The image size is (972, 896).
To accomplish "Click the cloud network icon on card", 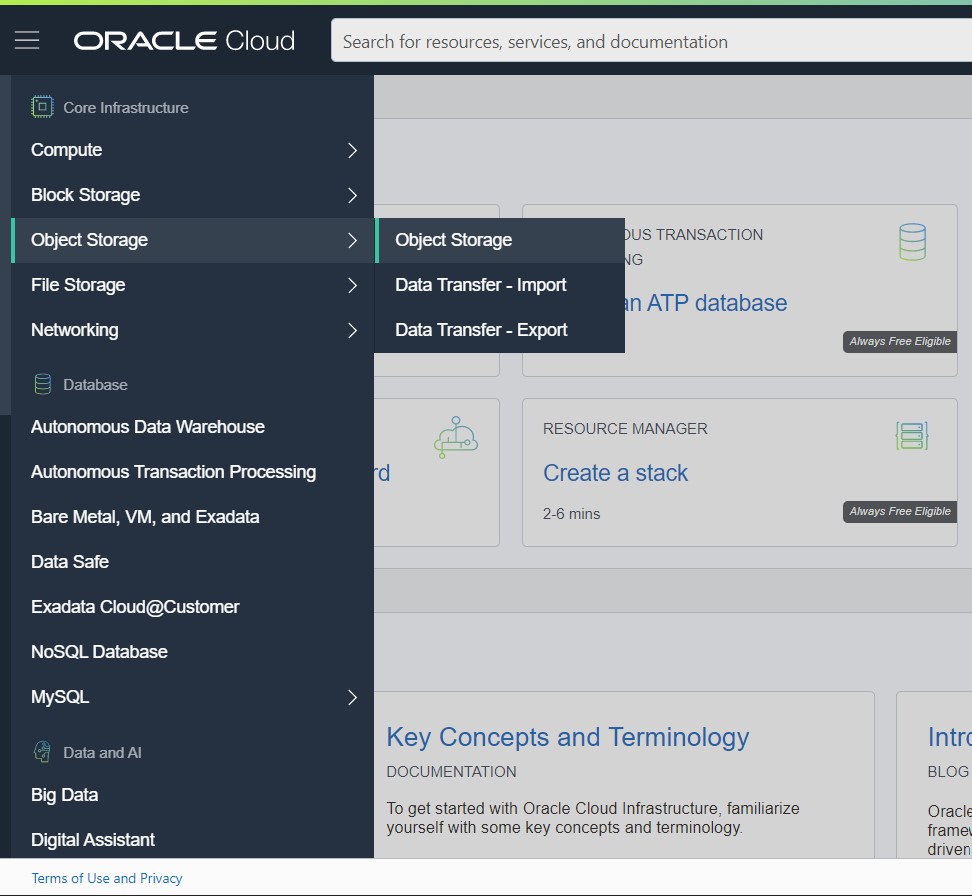I will click(x=455, y=436).
